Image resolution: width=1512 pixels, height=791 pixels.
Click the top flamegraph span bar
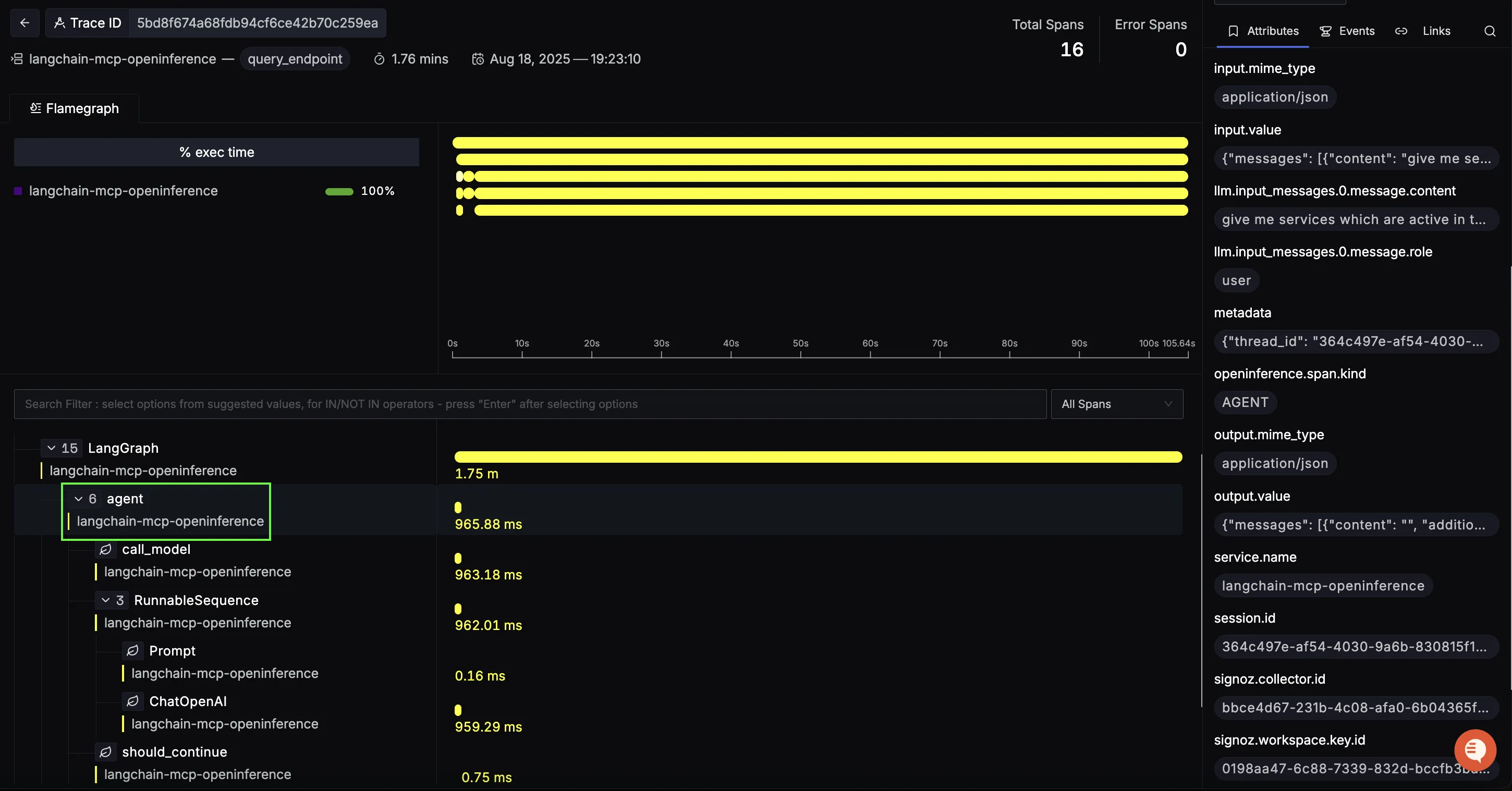click(820, 143)
